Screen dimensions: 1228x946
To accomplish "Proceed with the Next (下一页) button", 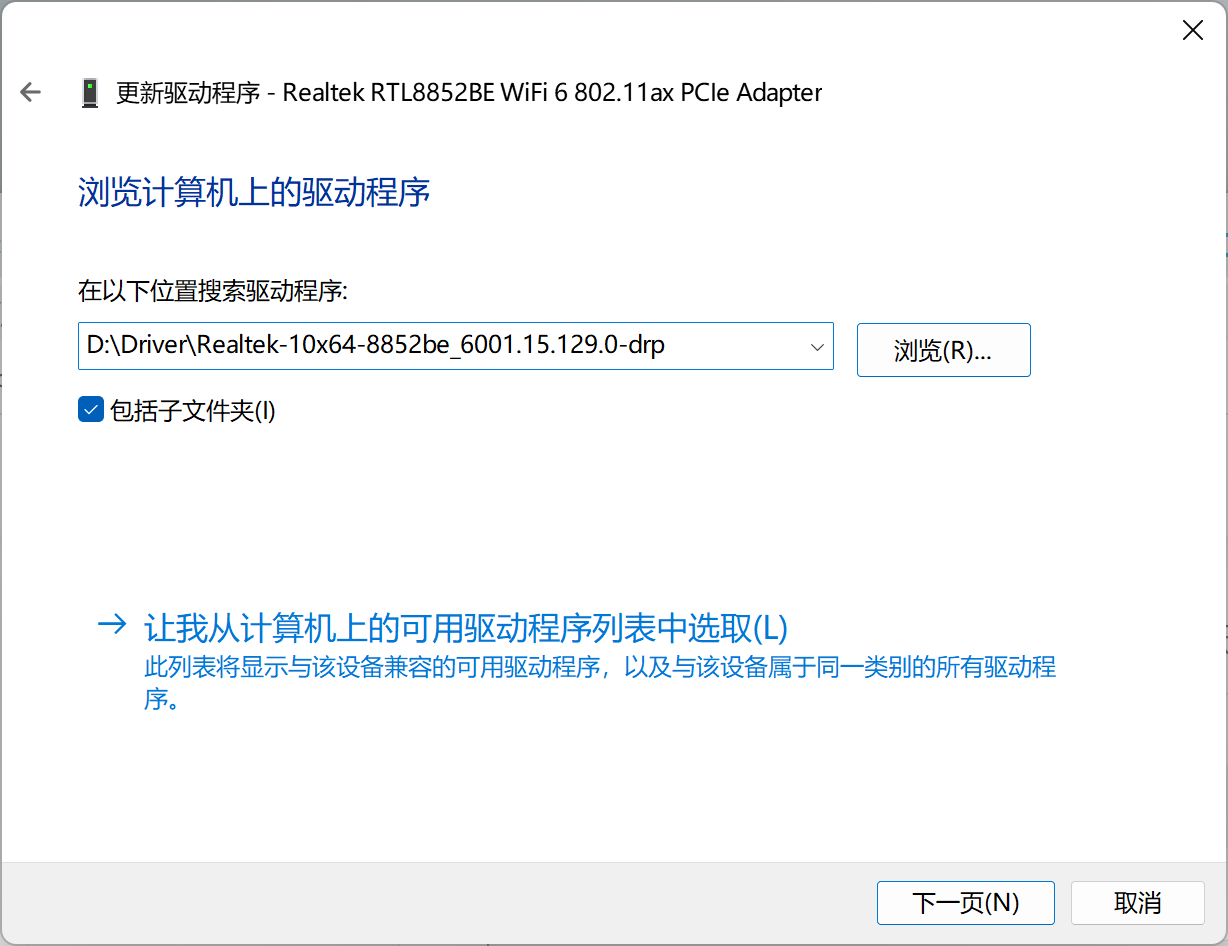I will click(965, 903).
